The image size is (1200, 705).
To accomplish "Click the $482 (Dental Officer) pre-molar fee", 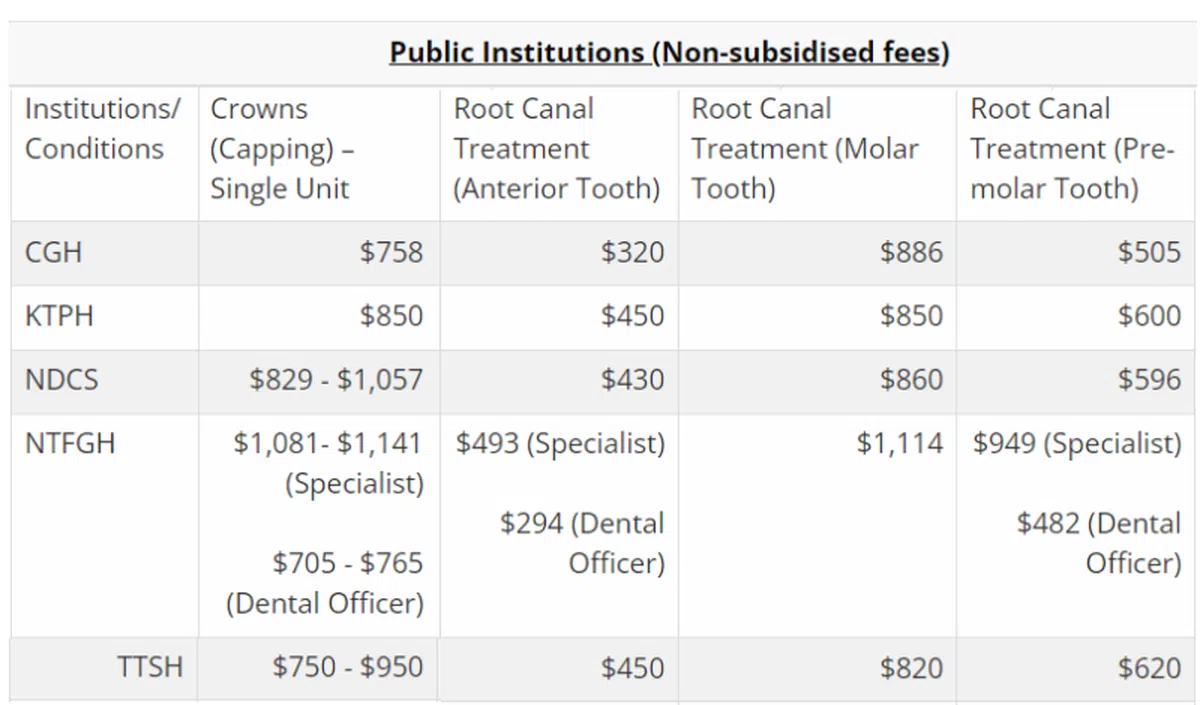I will pos(1098,543).
